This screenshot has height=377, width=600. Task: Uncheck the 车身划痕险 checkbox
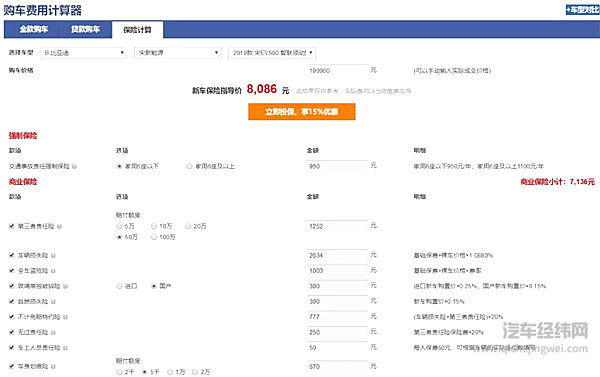11,366
